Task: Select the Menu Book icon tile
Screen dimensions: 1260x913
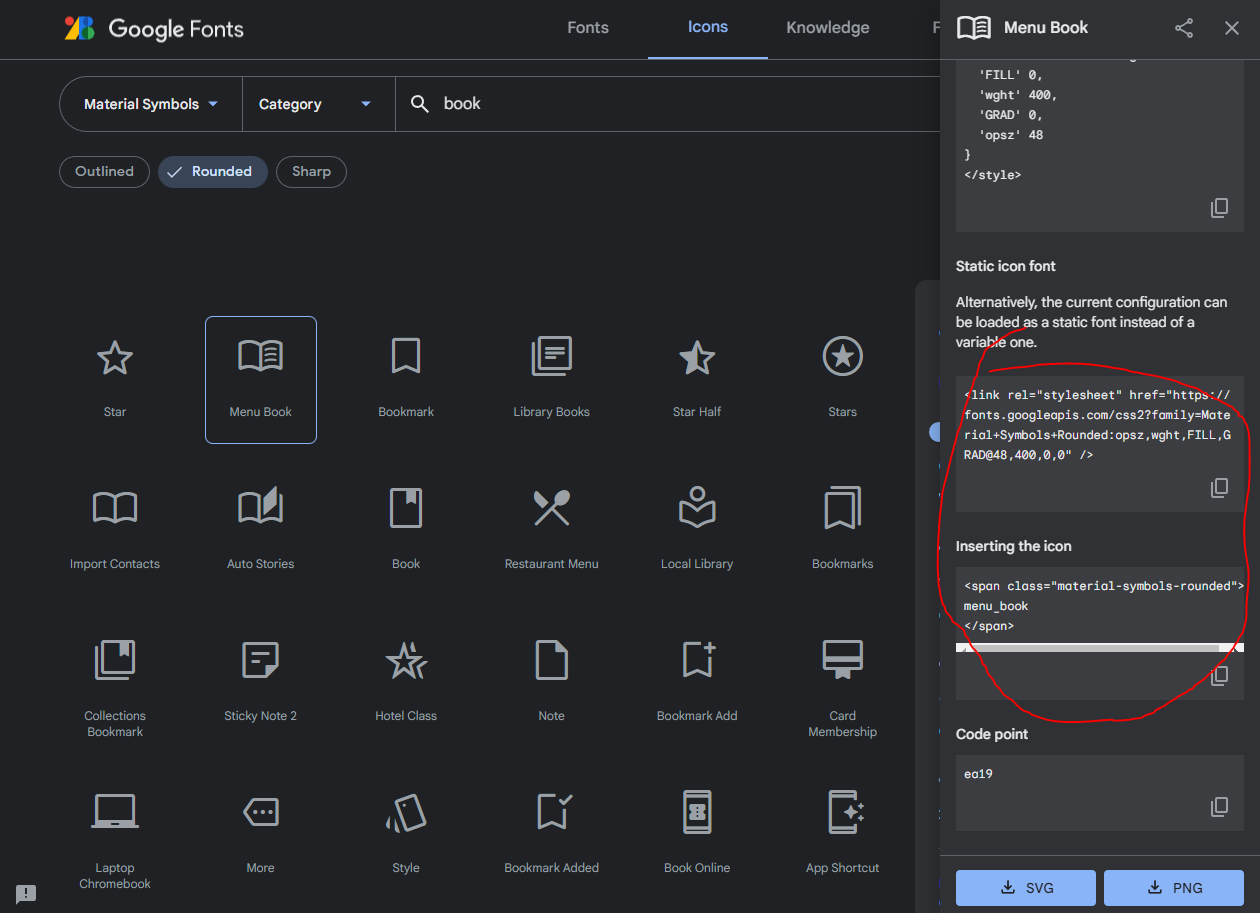Action: tap(261, 380)
